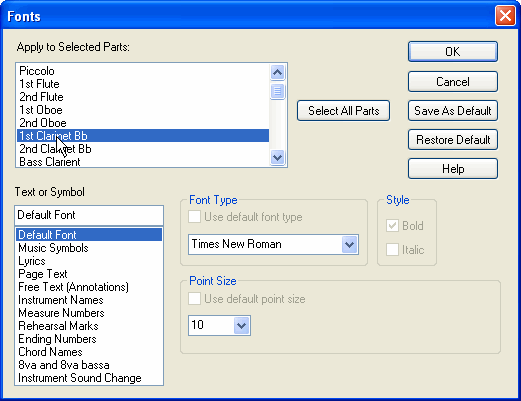Select Lyrics in Text or Symbol list
The image size is (521, 401).
32,261
